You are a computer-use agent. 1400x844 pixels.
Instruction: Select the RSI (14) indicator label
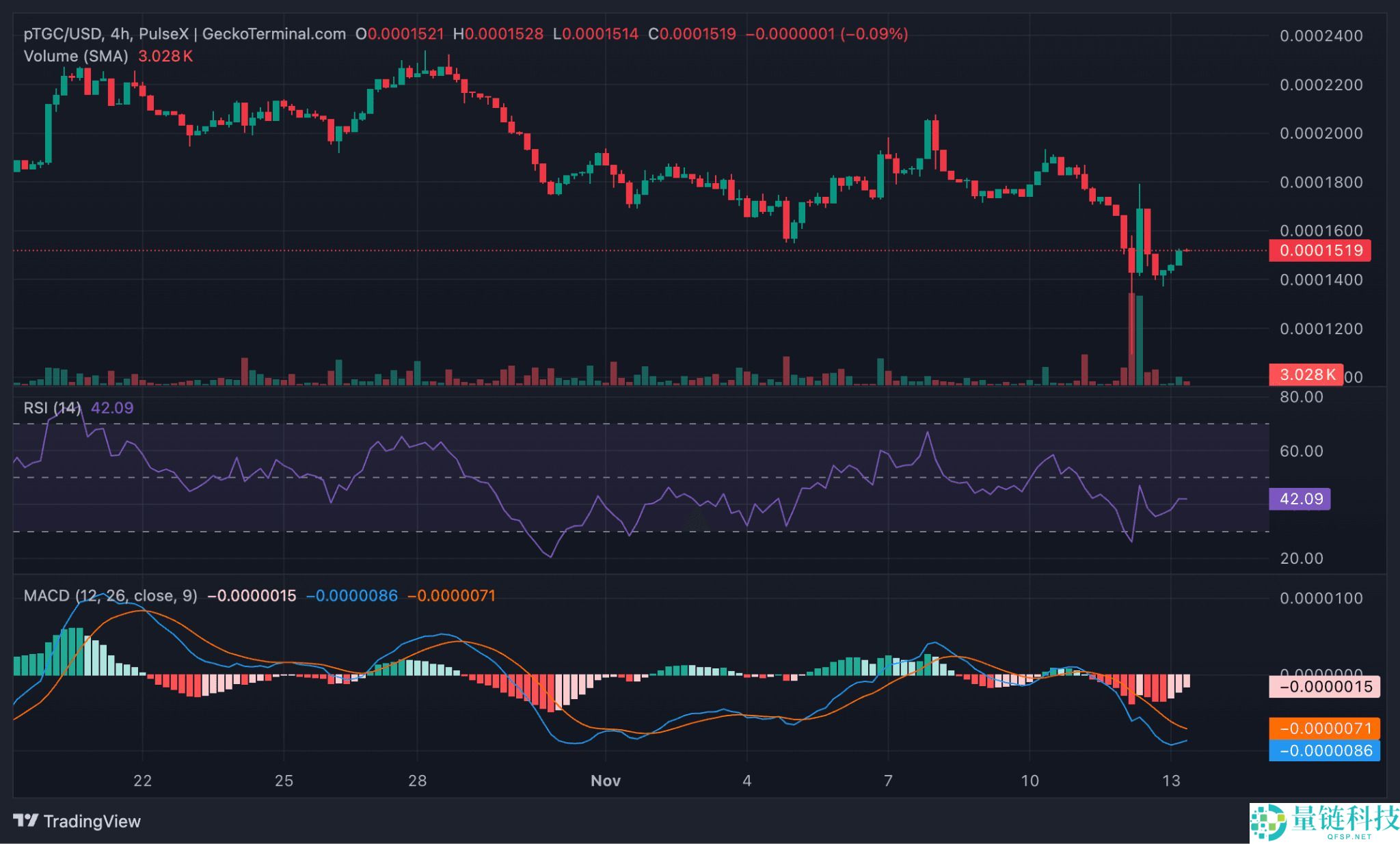coord(52,408)
